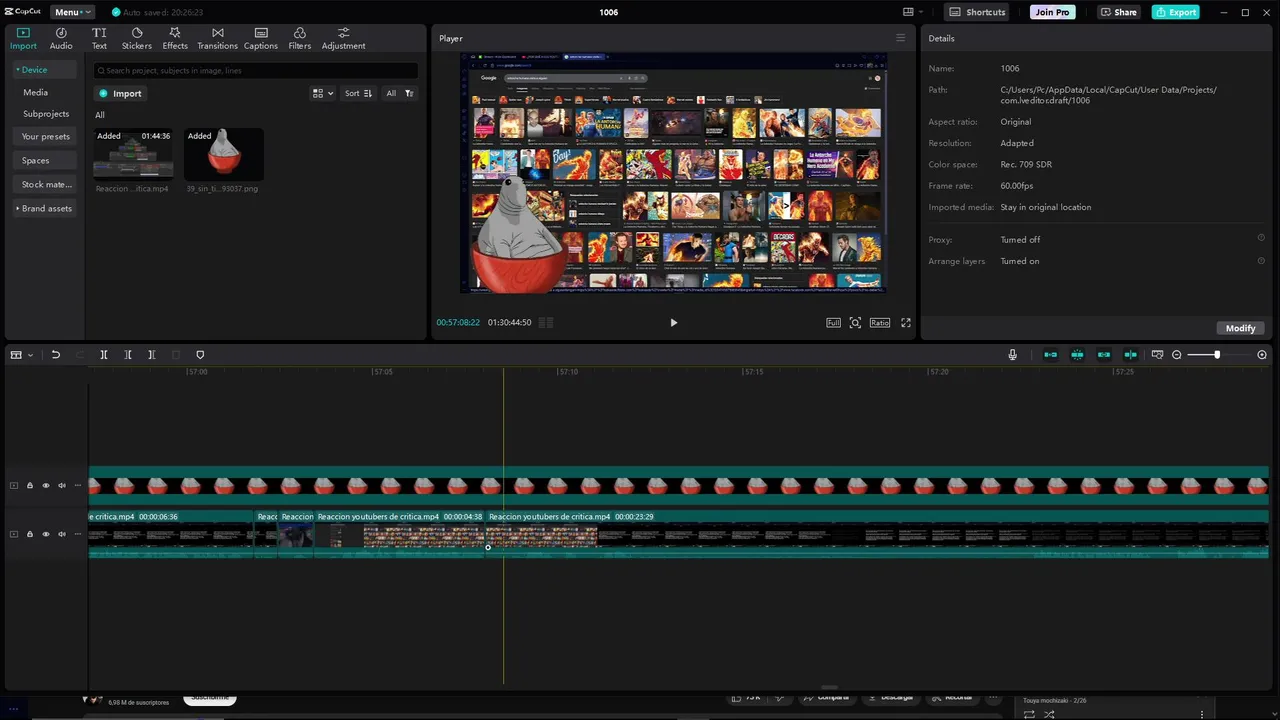This screenshot has width=1280, height=720.
Task: Open more options for the sticker track
Action: [x=78, y=486]
